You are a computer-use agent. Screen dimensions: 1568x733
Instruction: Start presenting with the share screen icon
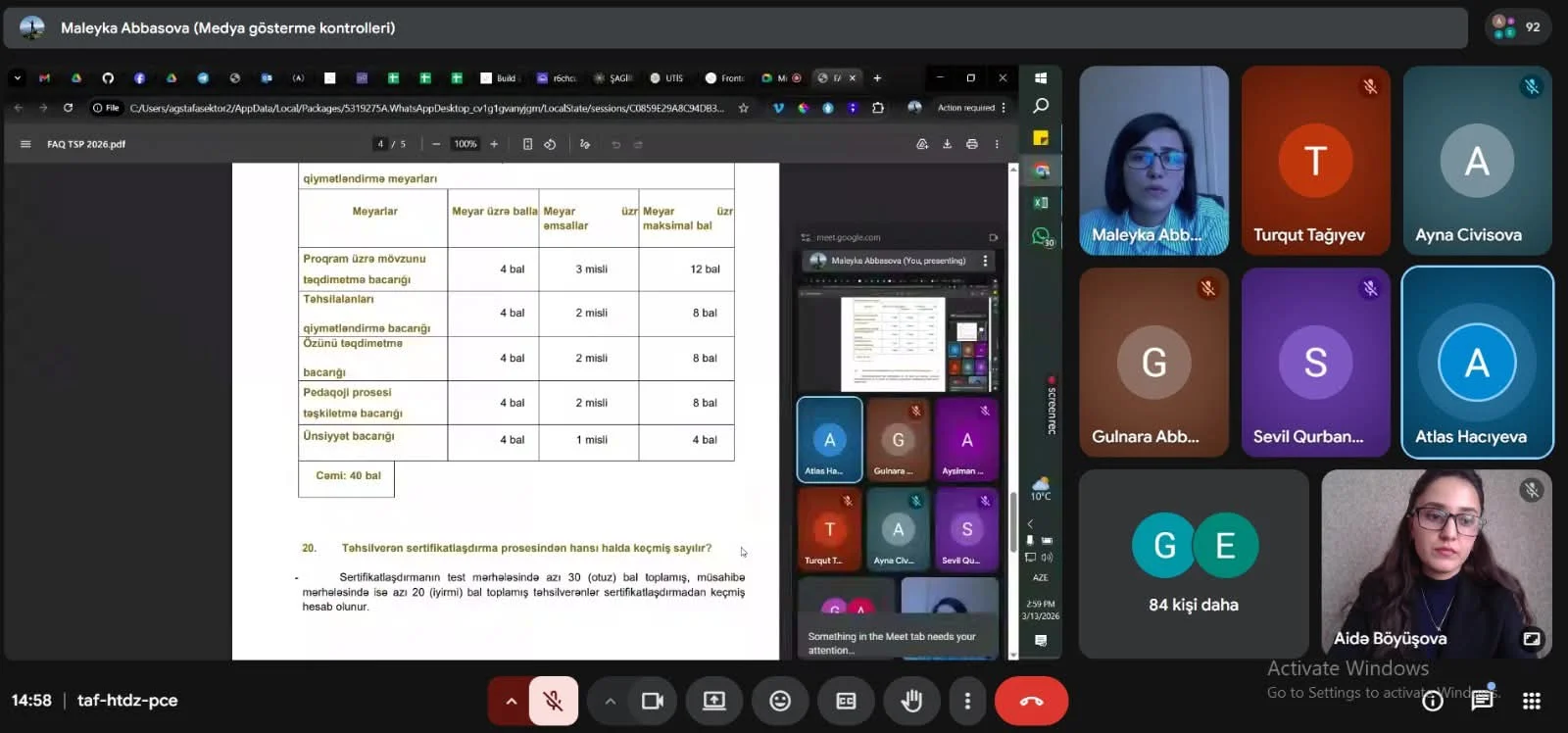[714, 701]
